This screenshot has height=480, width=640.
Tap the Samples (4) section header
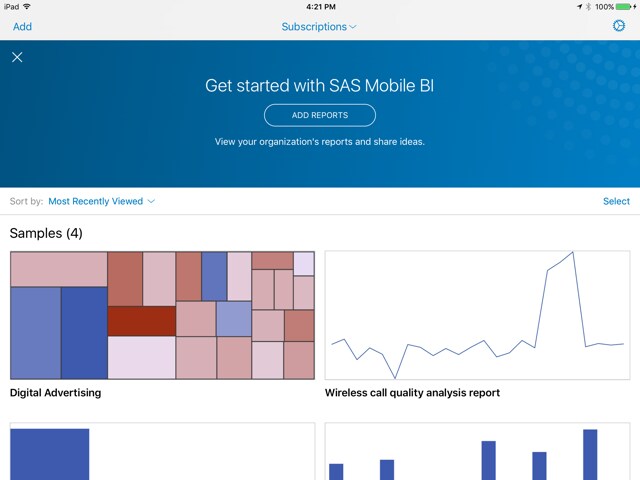[46, 234]
